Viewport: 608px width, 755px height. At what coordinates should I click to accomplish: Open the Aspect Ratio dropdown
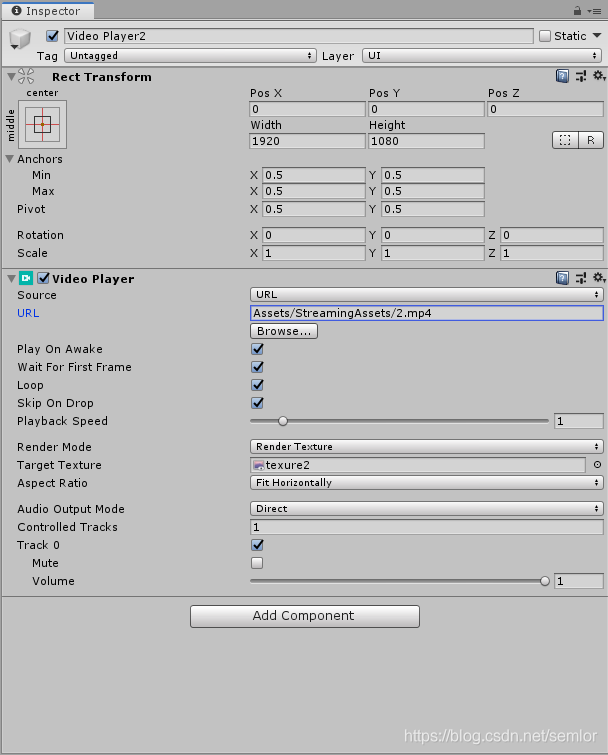pyautogui.click(x=427, y=482)
